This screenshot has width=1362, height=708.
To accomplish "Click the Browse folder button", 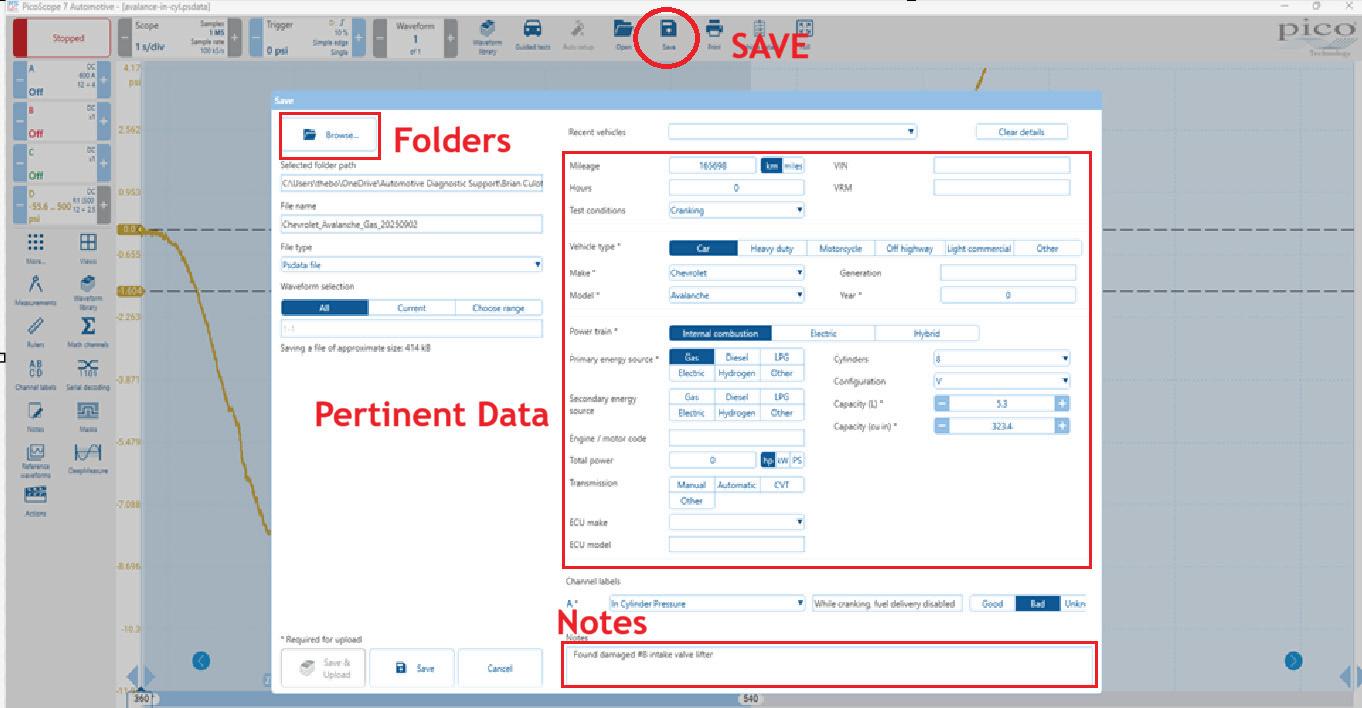I will [330, 135].
